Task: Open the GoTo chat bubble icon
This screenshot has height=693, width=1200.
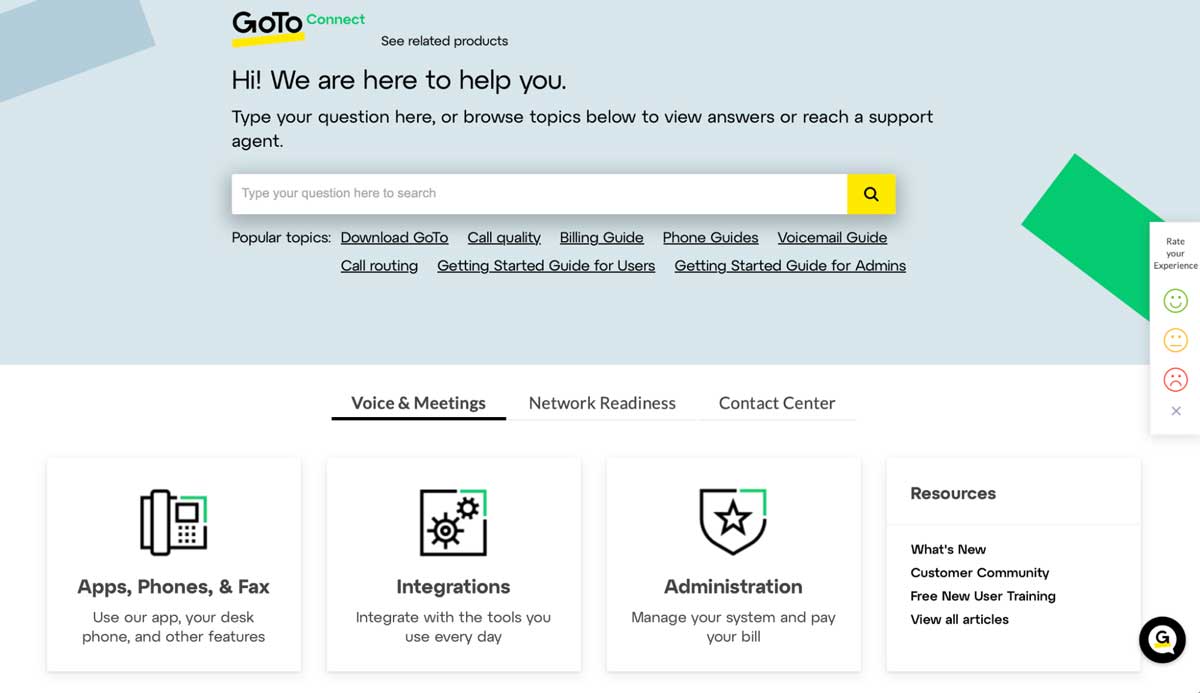Action: pyautogui.click(x=1161, y=640)
